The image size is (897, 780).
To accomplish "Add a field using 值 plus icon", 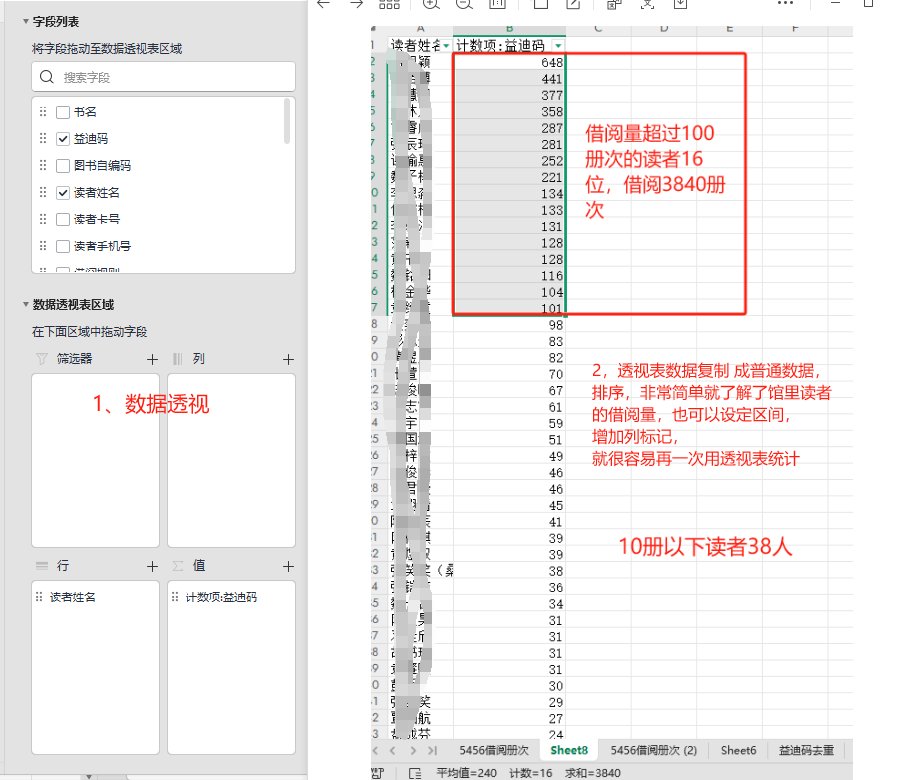I will (x=288, y=566).
